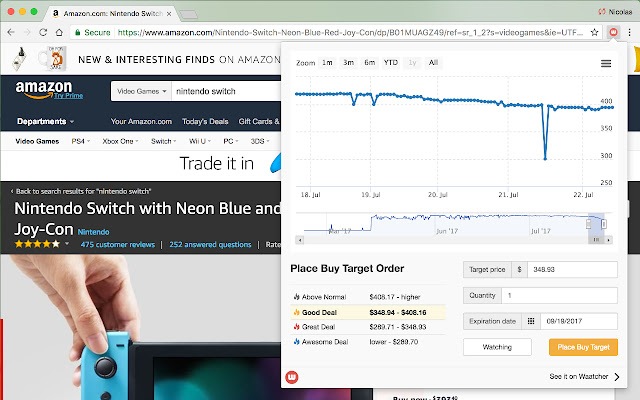Image resolution: width=640 pixels, height=400 pixels.
Task: Click the red Waatcher logo in popup footer
Action: 291,377
